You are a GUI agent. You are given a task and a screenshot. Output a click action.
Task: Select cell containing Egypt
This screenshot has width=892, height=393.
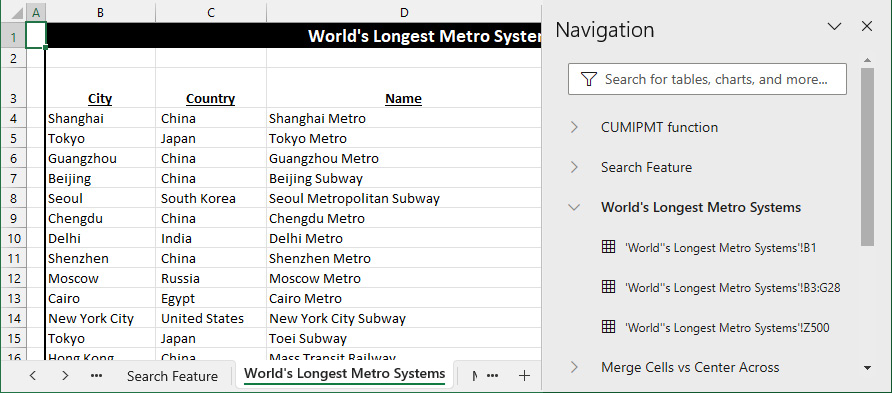(x=210, y=298)
